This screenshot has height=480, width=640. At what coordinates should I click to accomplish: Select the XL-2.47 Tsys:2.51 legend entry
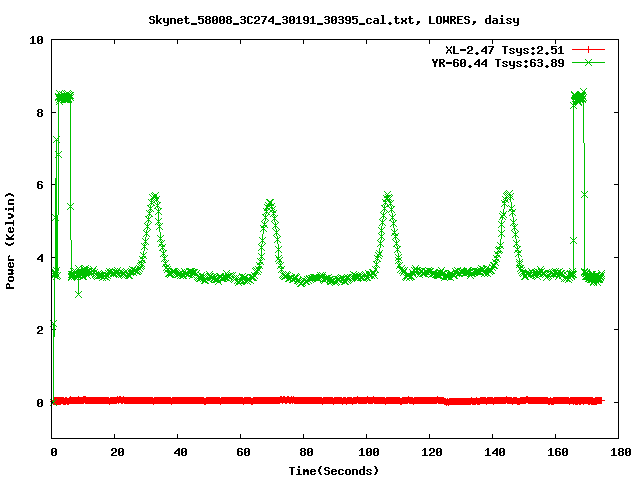[x=504, y=50]
